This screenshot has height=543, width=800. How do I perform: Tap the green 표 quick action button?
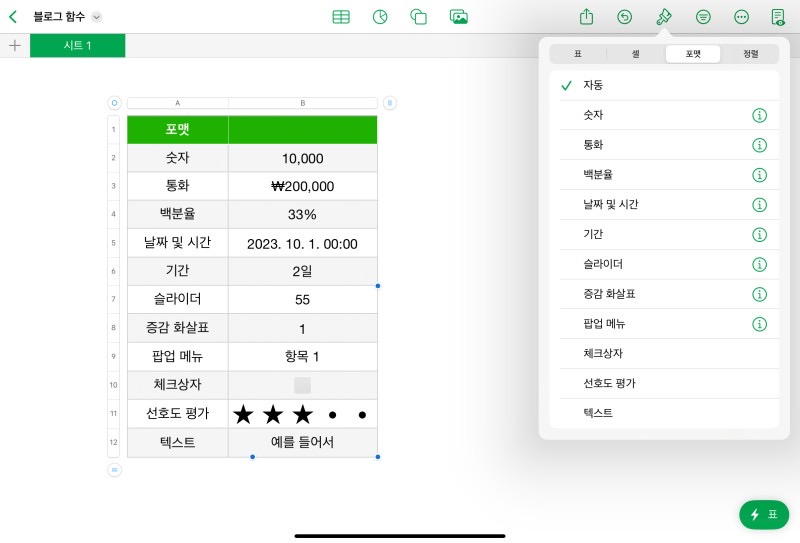[x=764, y=514]
